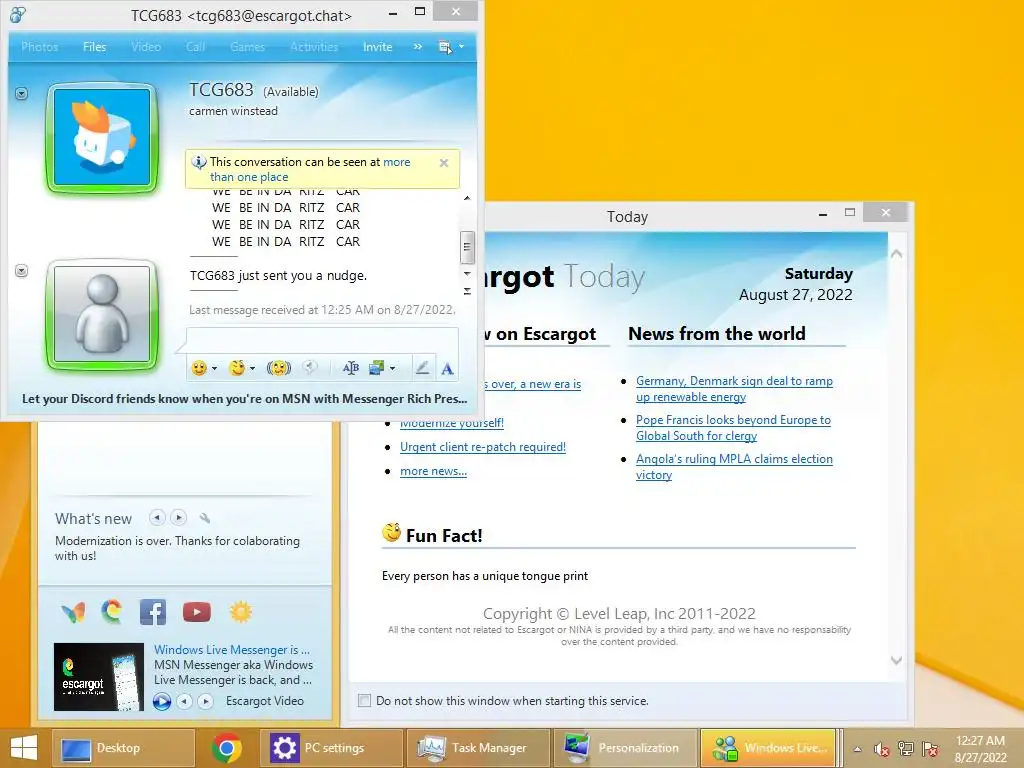The width and height of the screenshot is (1024, 768).
Task: Open the Facebook icon in main window
Action: point(153,613)
